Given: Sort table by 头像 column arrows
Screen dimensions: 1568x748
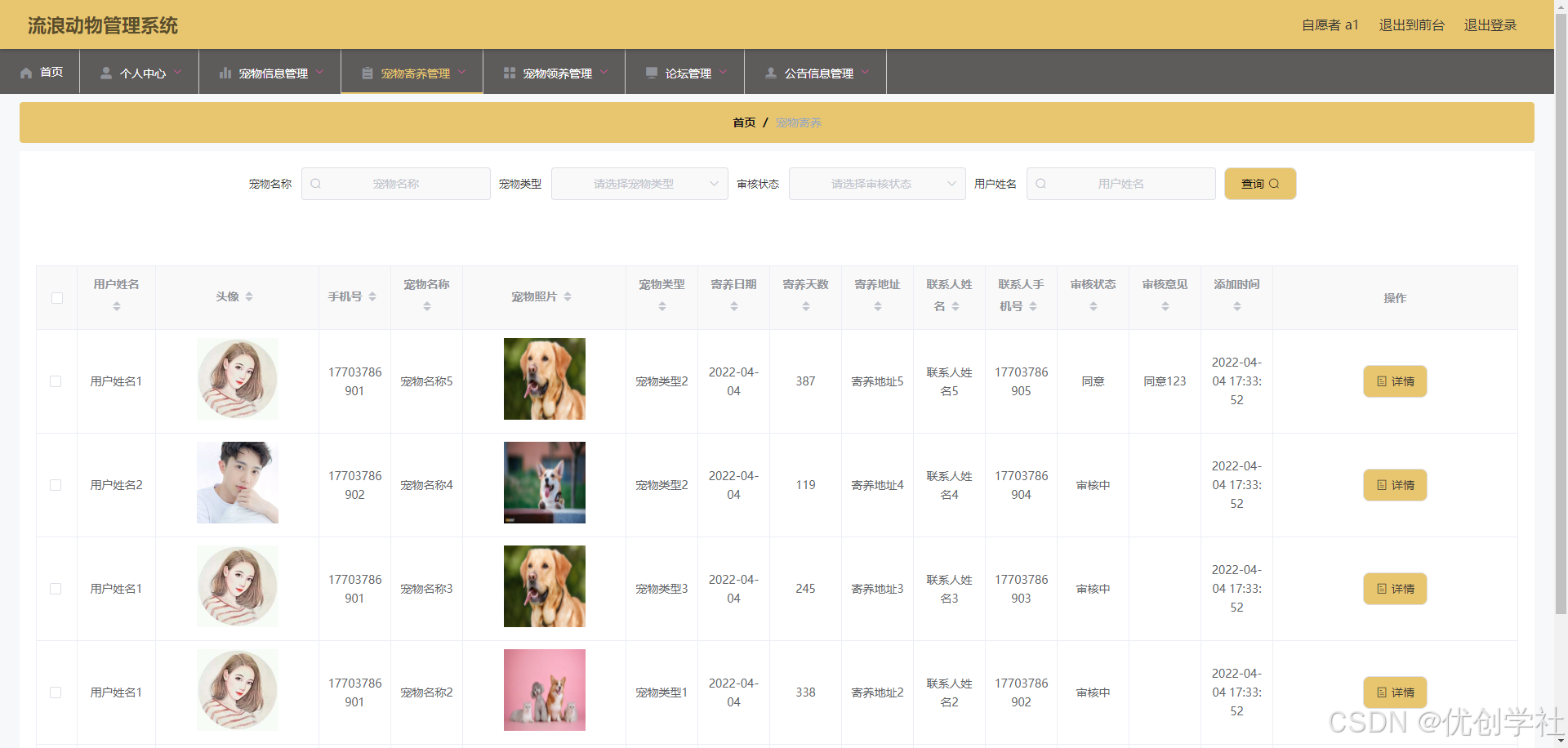Looking at the screenshot, I should (249, 296).
